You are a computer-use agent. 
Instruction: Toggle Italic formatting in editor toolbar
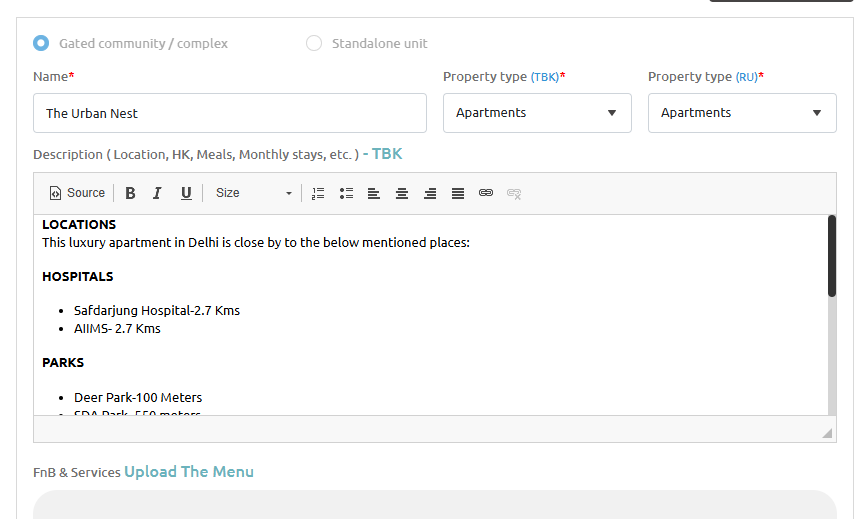pyautogui.click(x=157, y=193)
